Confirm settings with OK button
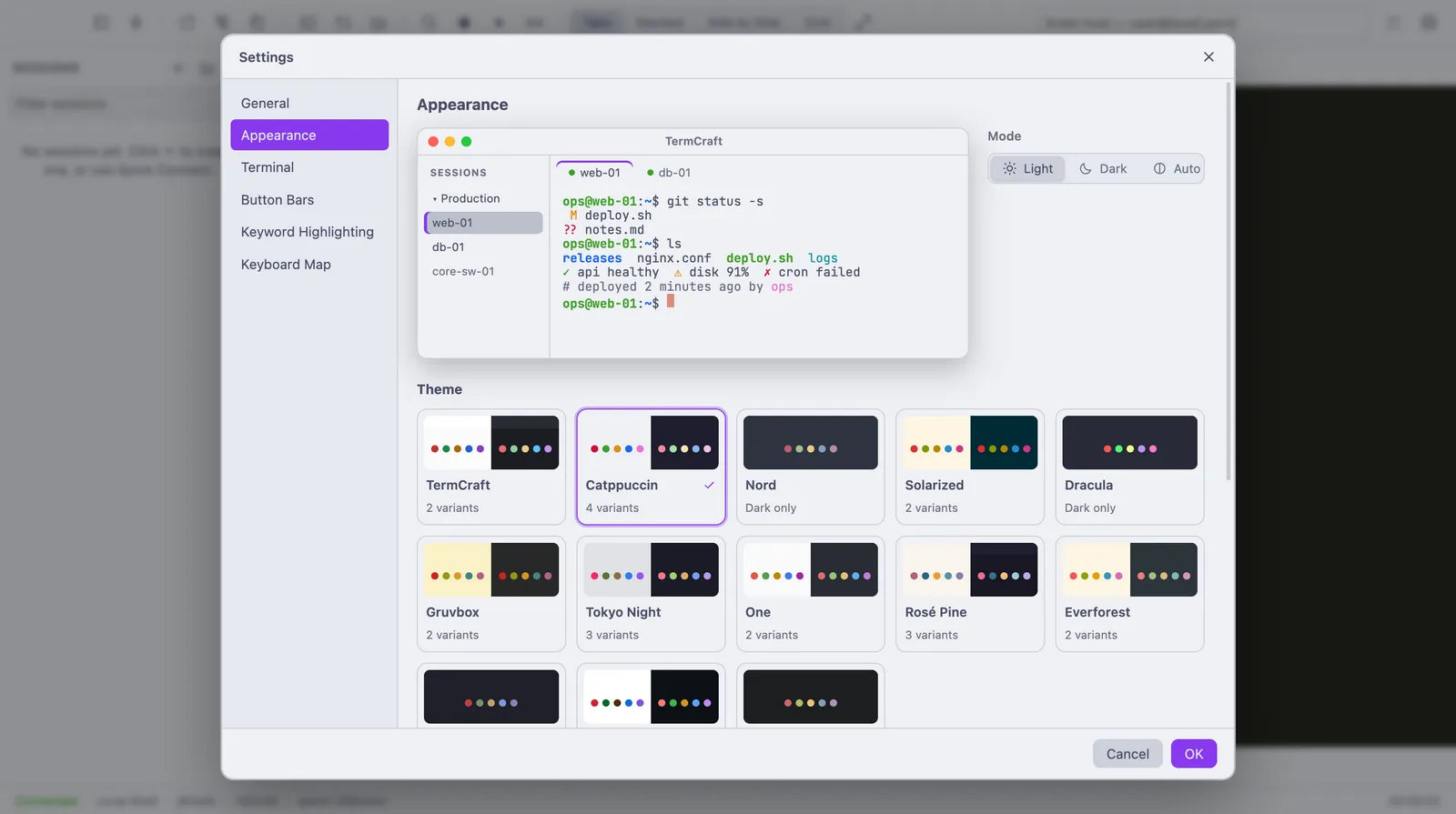The image size is (1456, 814). [1194, 754]
